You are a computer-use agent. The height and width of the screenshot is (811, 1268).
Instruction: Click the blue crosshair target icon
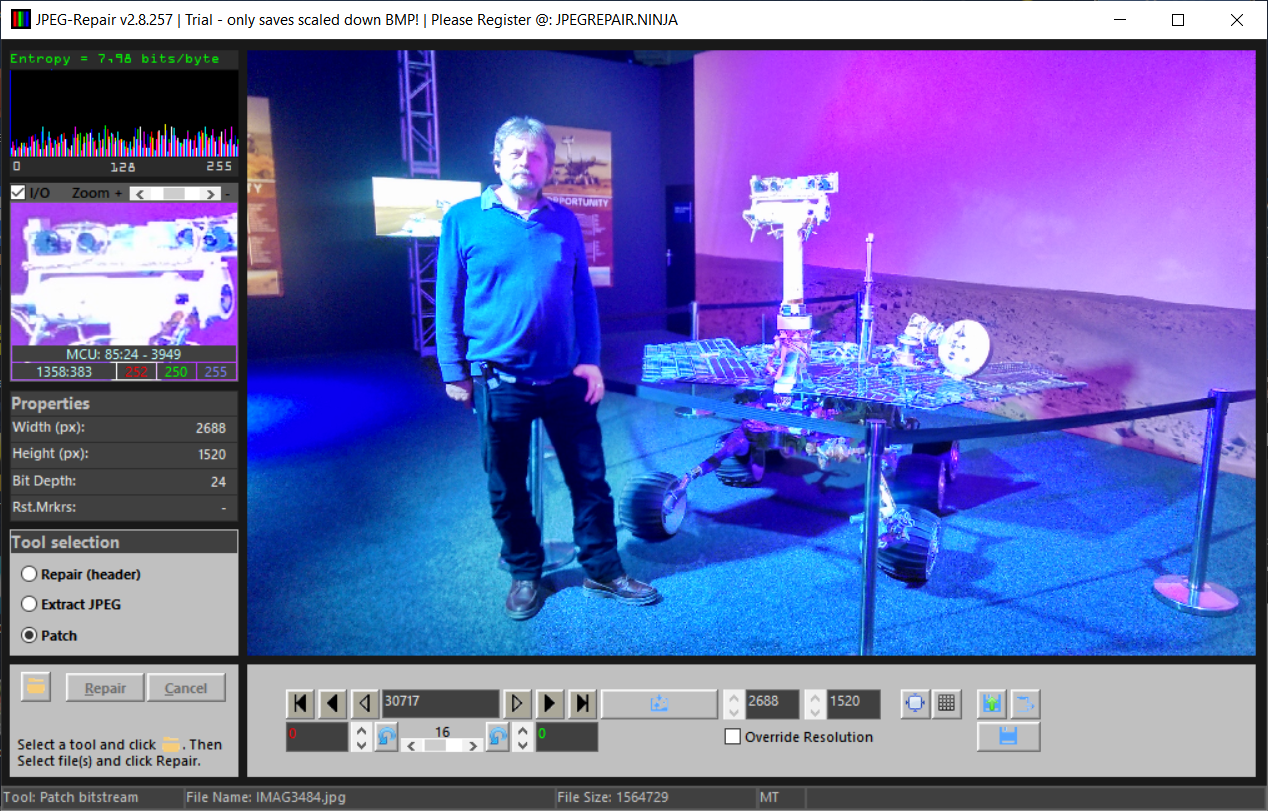(x=915, y=704)
